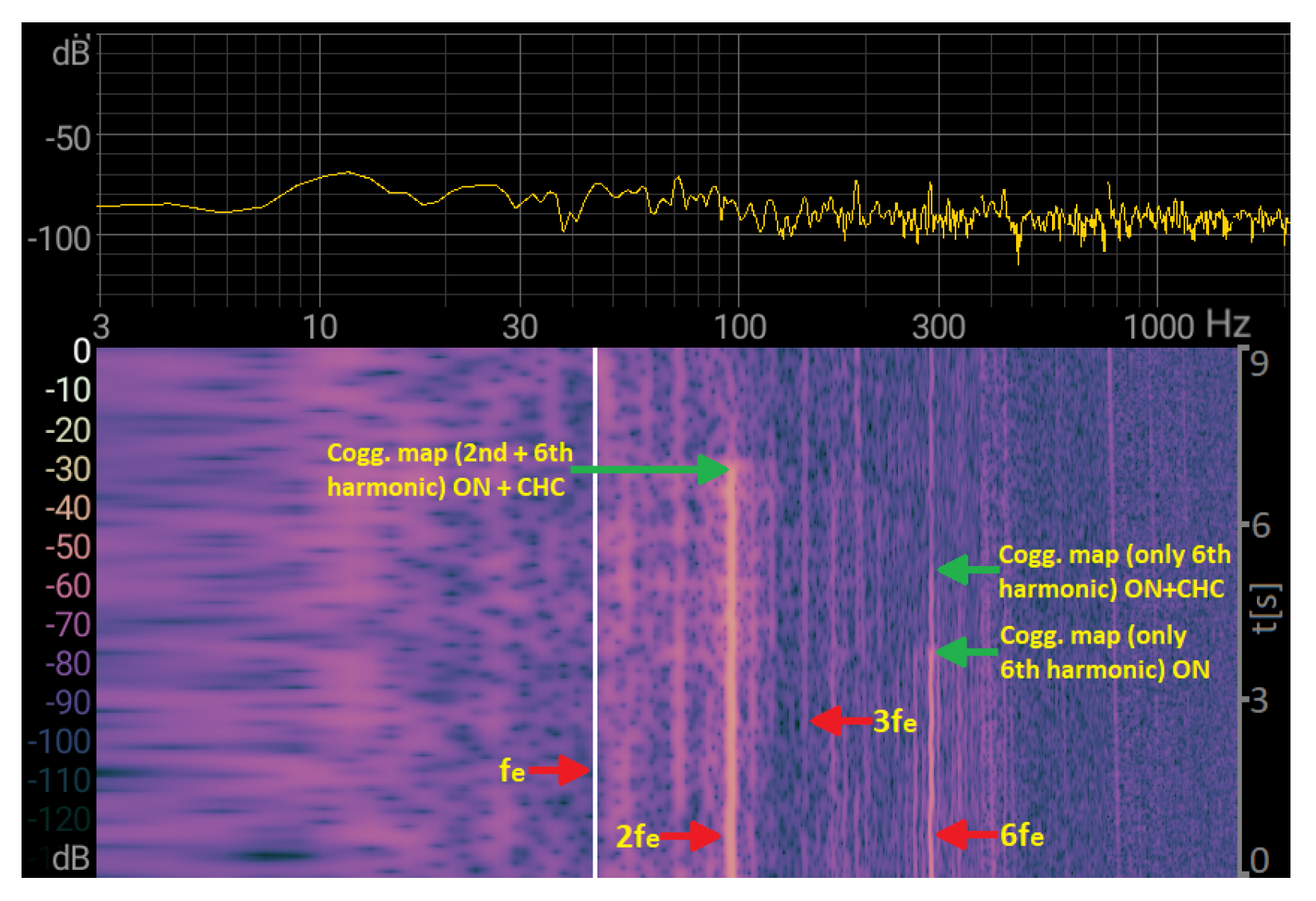
Task: Click the red arrow beside 3fe
Action: point(841,721)
